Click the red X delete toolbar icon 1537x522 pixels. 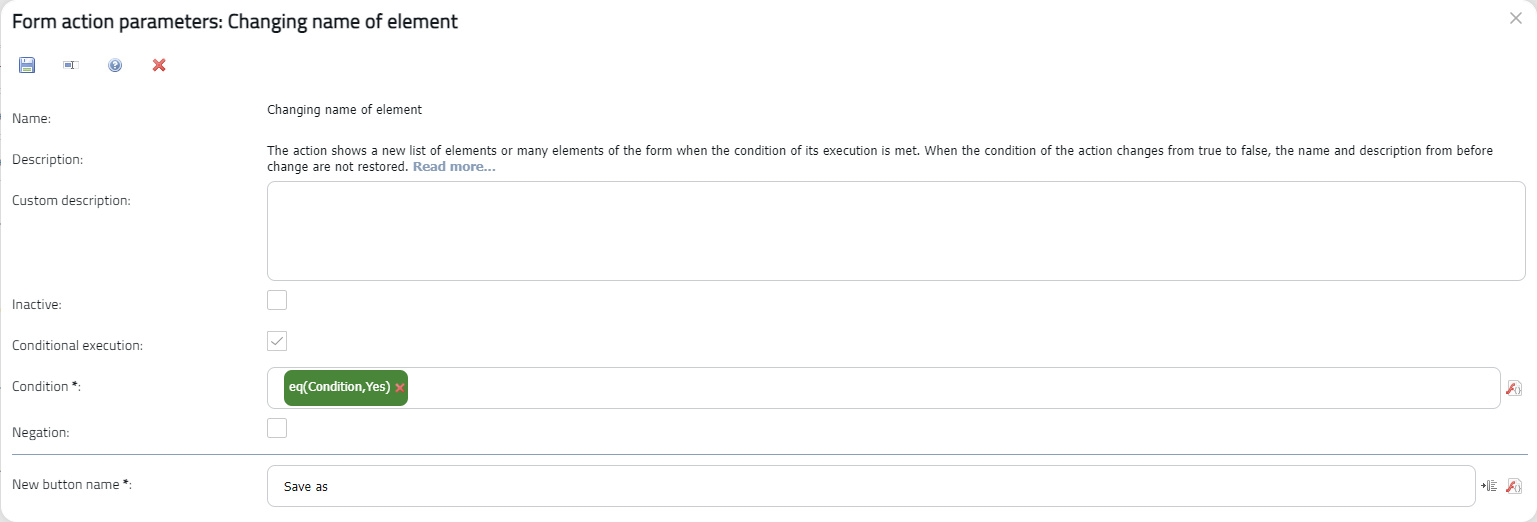pos(159,65)
